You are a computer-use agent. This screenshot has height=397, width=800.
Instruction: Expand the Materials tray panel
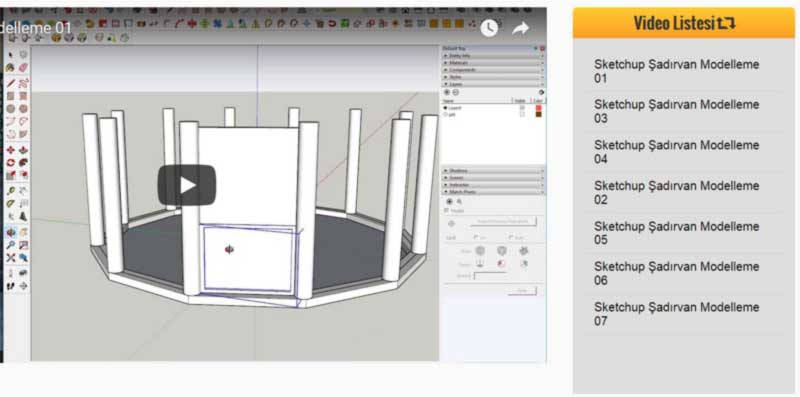[x=493, y=63]
